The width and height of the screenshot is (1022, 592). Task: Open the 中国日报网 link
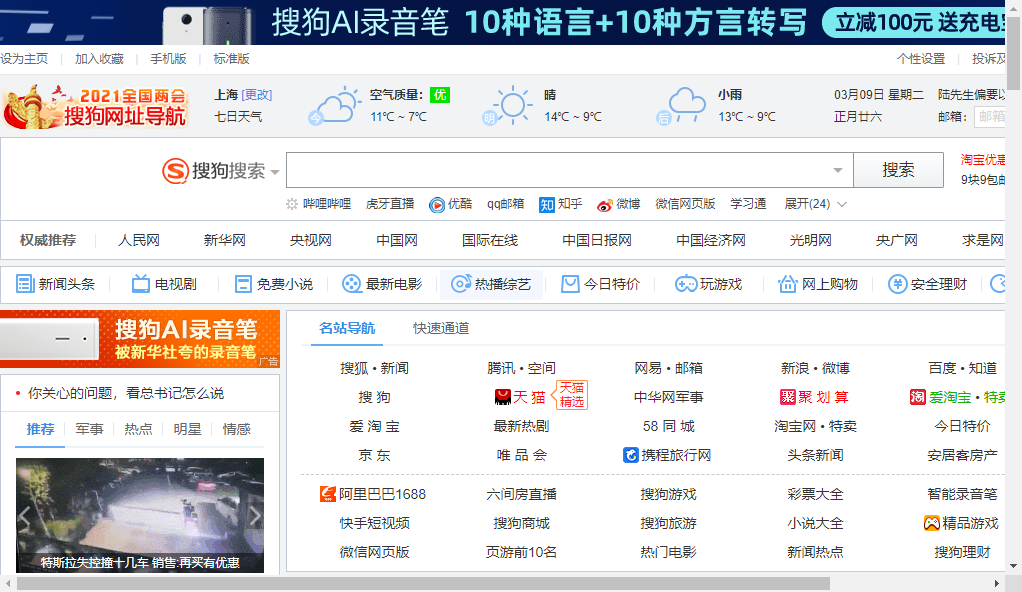coord(597,240)
